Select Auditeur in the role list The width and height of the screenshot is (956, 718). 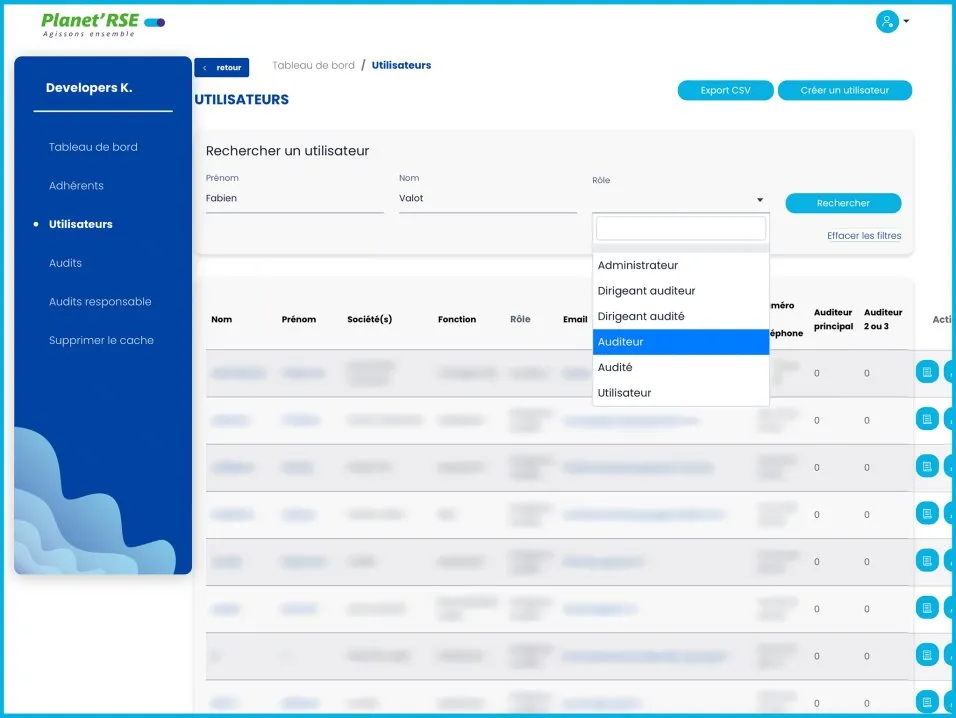coord(680,342)
